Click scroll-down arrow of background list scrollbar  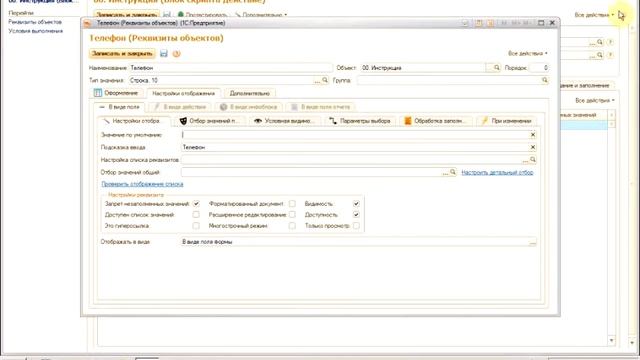coord(611,340)
